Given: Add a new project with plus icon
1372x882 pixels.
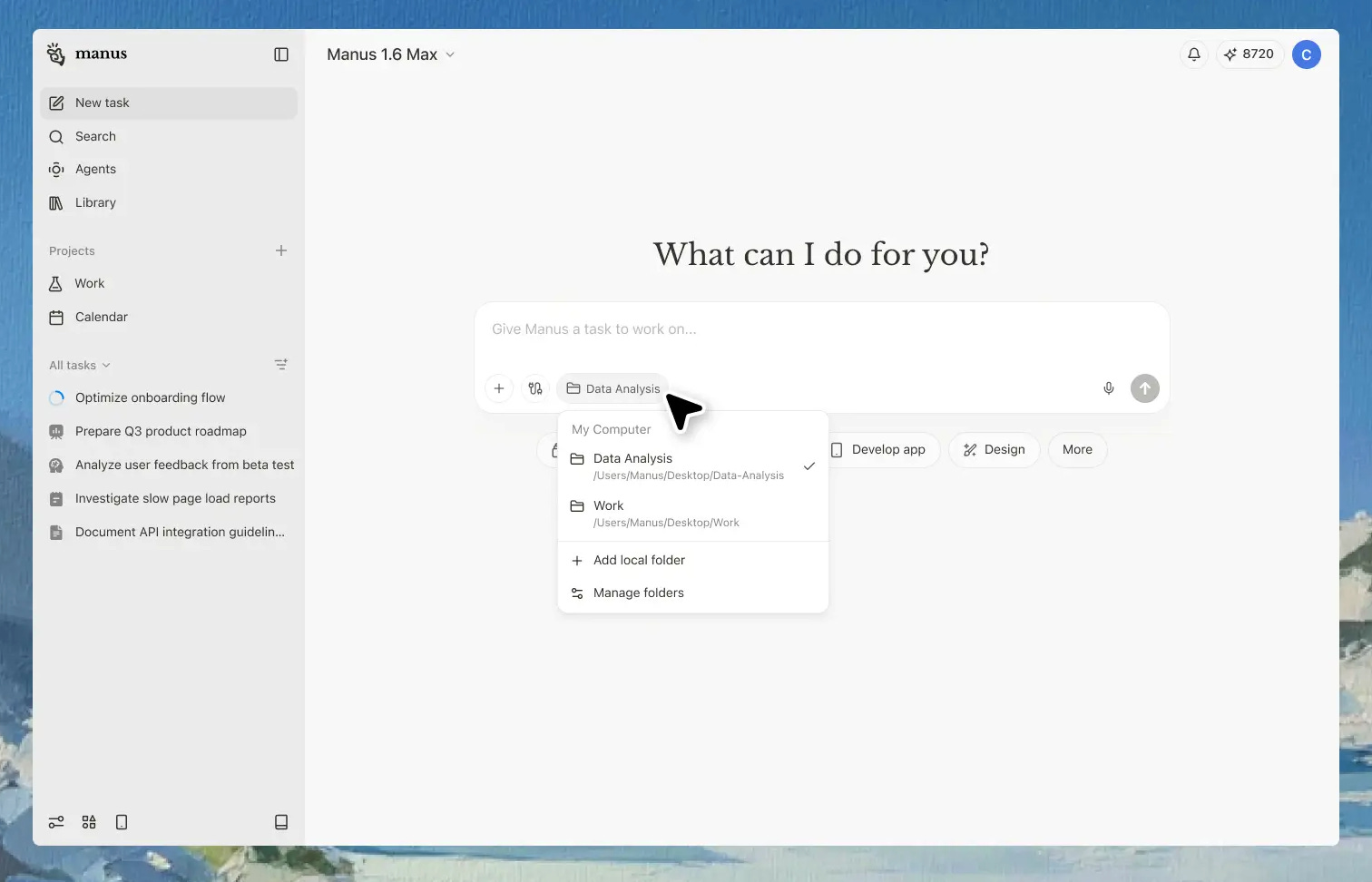Looking at the screenshot, I should point(281,250).
